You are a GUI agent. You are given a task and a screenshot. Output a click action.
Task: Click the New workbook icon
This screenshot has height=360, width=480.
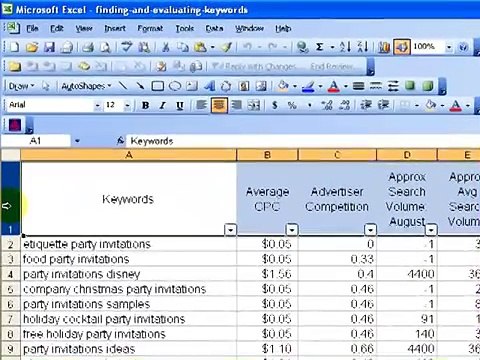(x=15, y=47)
